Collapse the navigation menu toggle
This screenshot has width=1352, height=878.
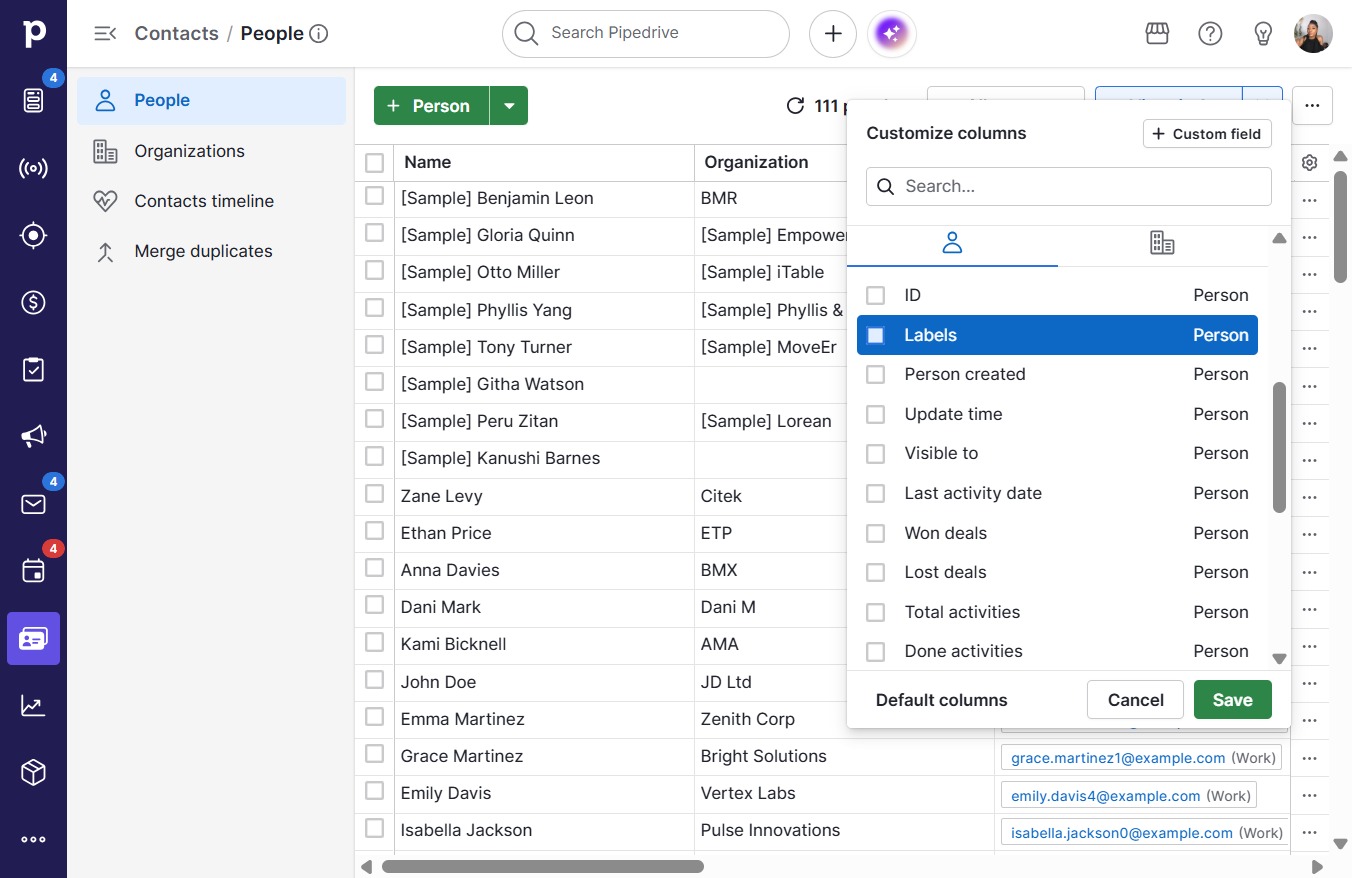[x=105, y=33]
